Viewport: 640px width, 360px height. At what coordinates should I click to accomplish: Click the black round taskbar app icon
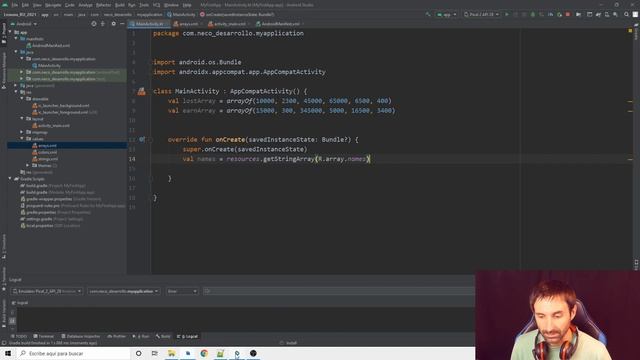[253, 353]
